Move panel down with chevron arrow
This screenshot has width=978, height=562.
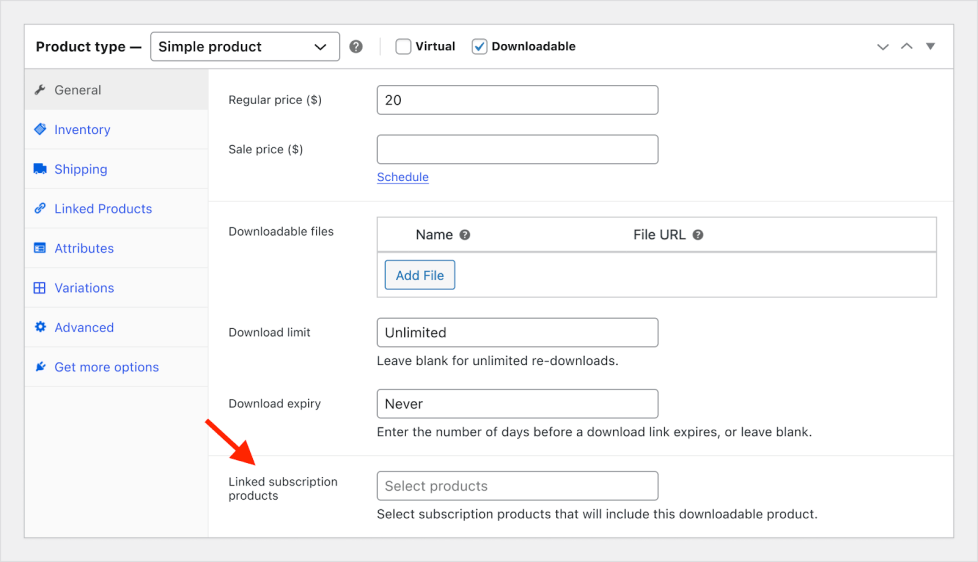pos(883,47)
